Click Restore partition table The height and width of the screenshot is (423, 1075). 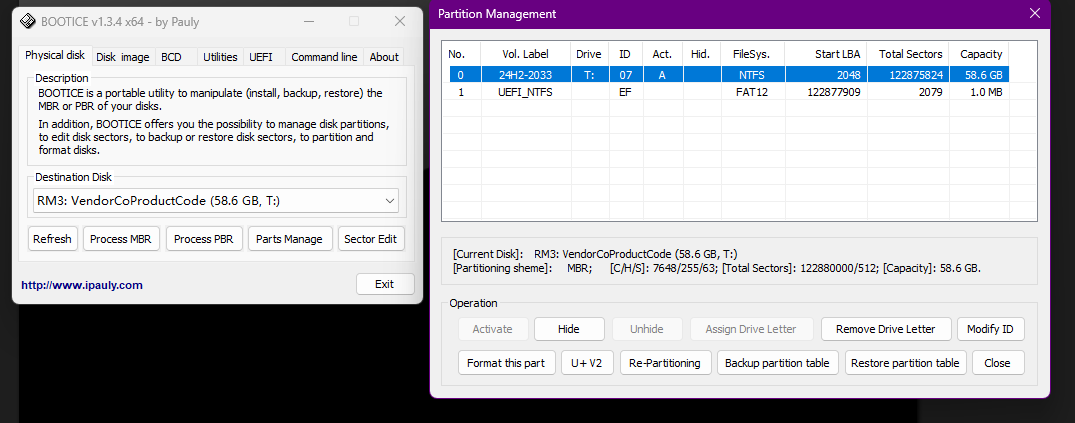pos(905,363)
